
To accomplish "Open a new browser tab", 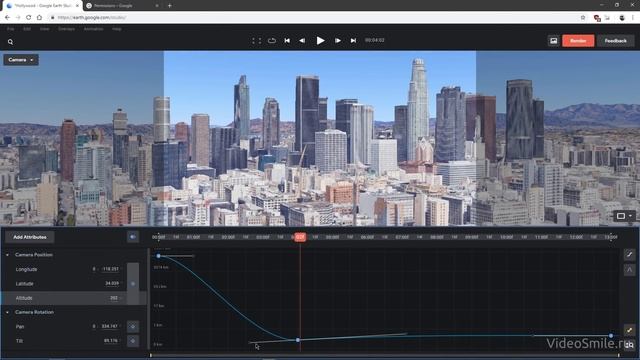I will coord(169,6).
